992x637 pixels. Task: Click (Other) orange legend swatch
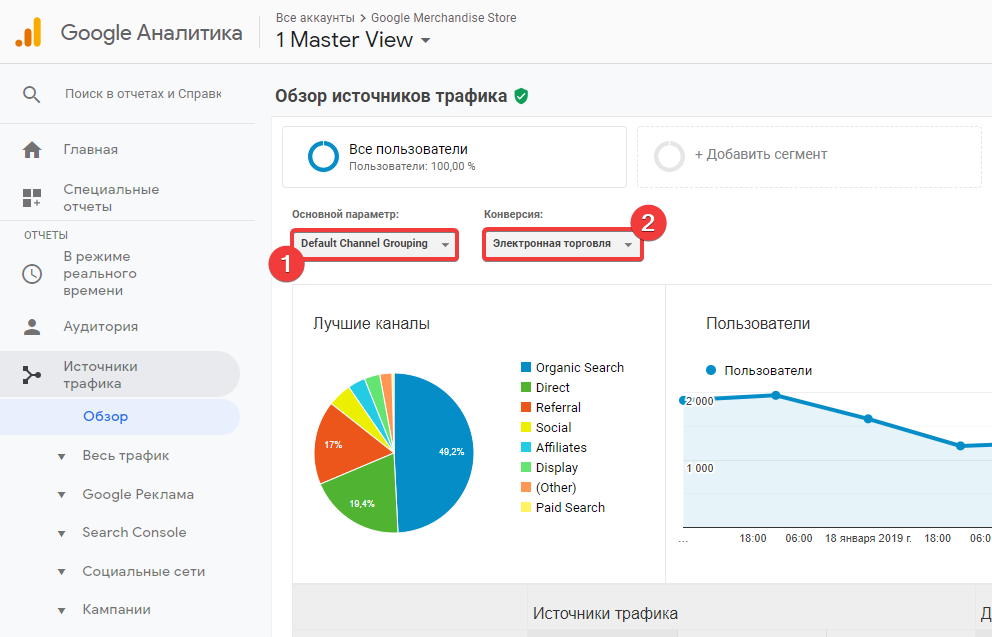526,488
